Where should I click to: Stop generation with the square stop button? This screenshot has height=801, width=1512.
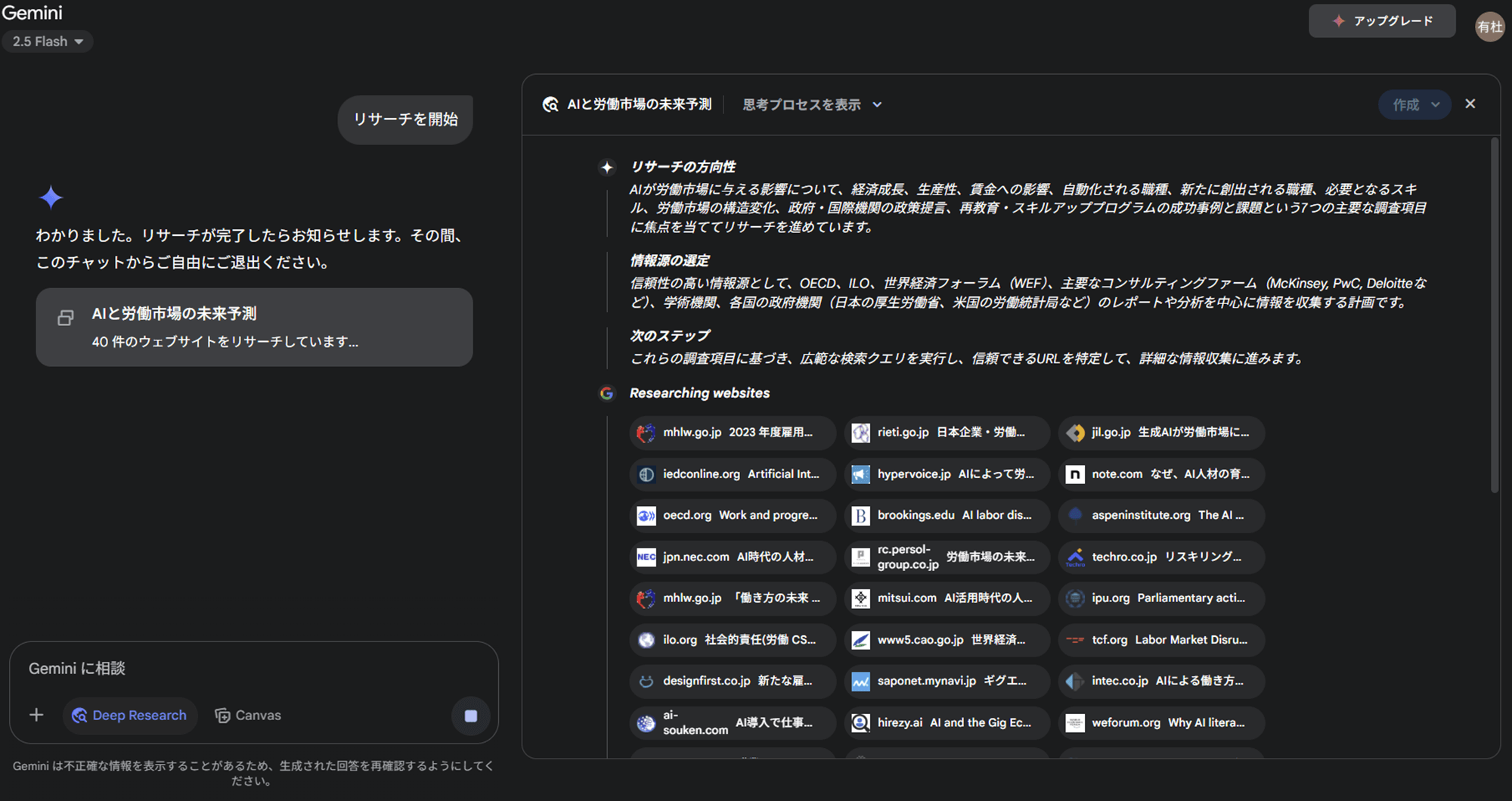(470, 716)
